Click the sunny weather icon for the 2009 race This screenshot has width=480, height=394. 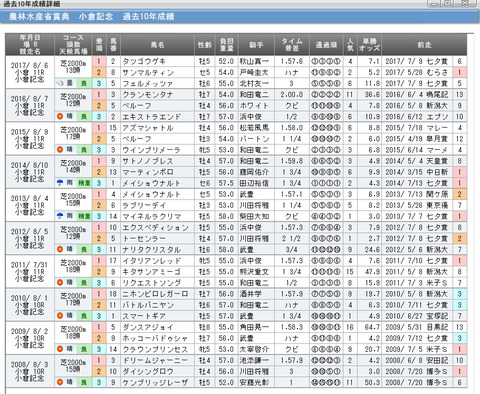(x=60, y=349)
